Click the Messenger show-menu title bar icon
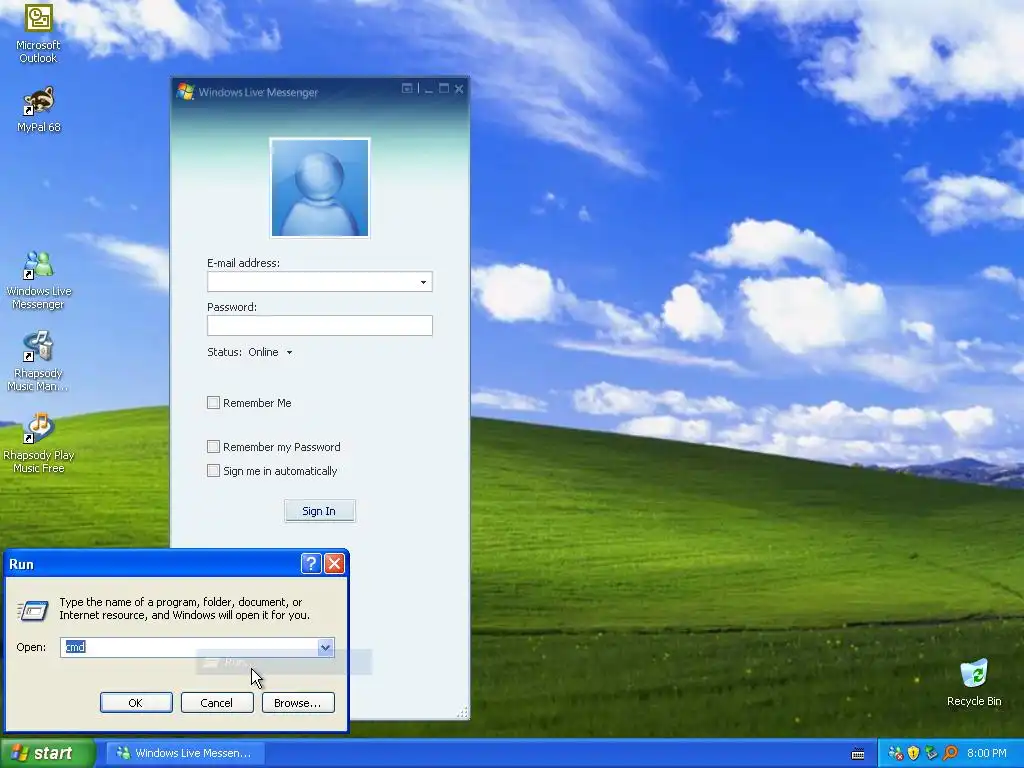The width and height of the screenshot is (1024, 768). pyautogui.click(x=407, y=88)
